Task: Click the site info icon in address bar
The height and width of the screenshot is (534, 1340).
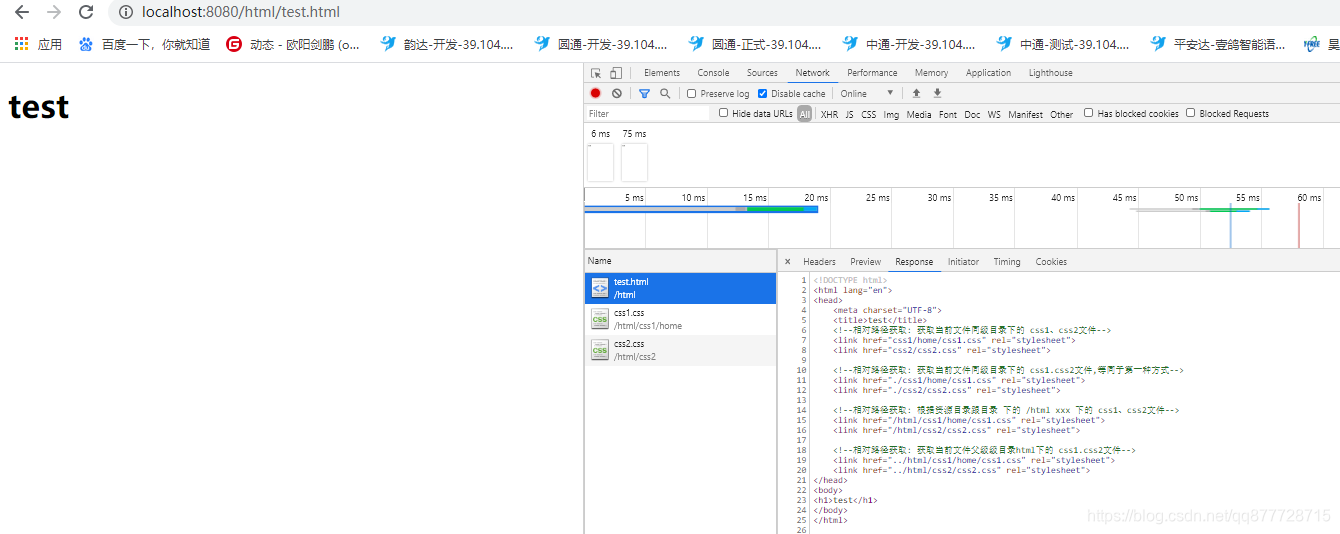Action: point(125,13)
